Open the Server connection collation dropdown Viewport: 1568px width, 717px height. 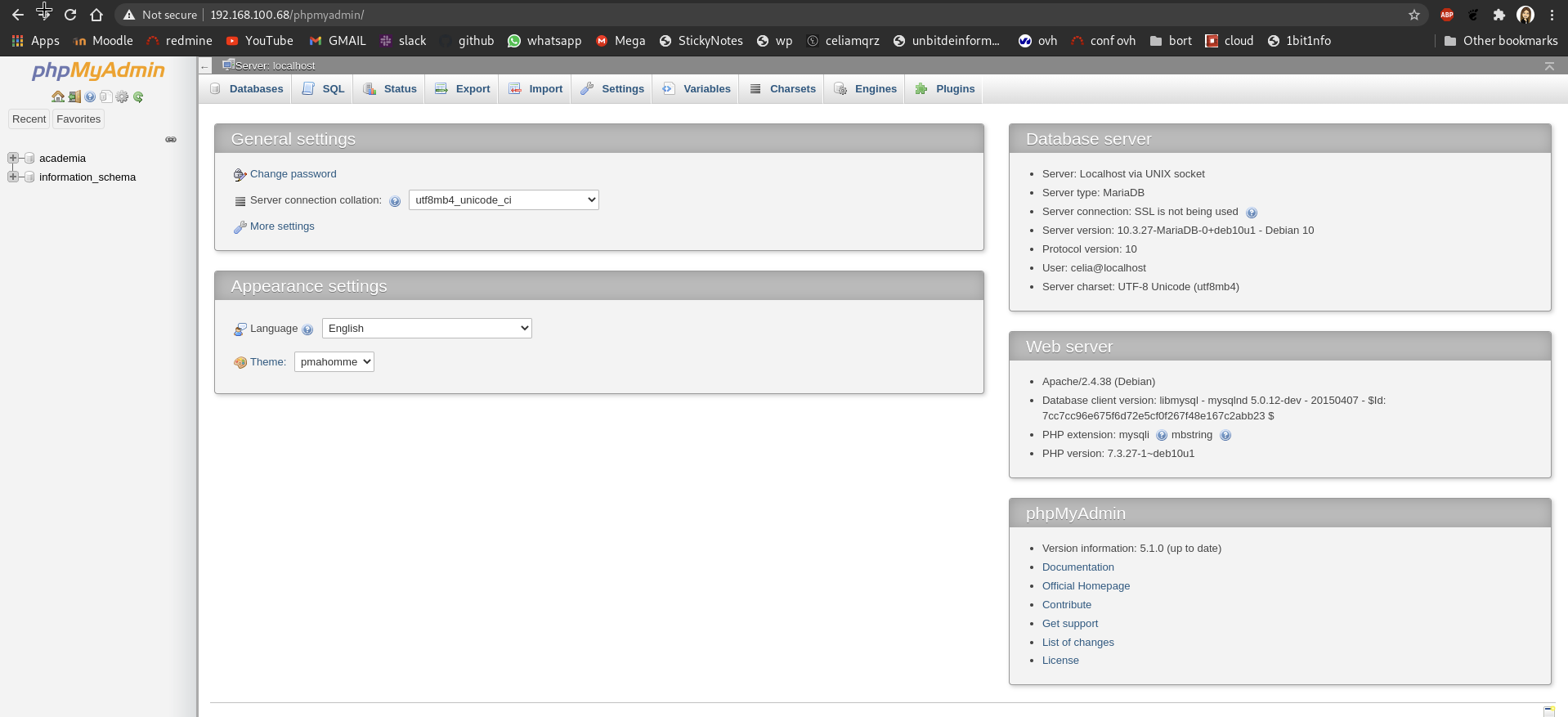[504, 200]
